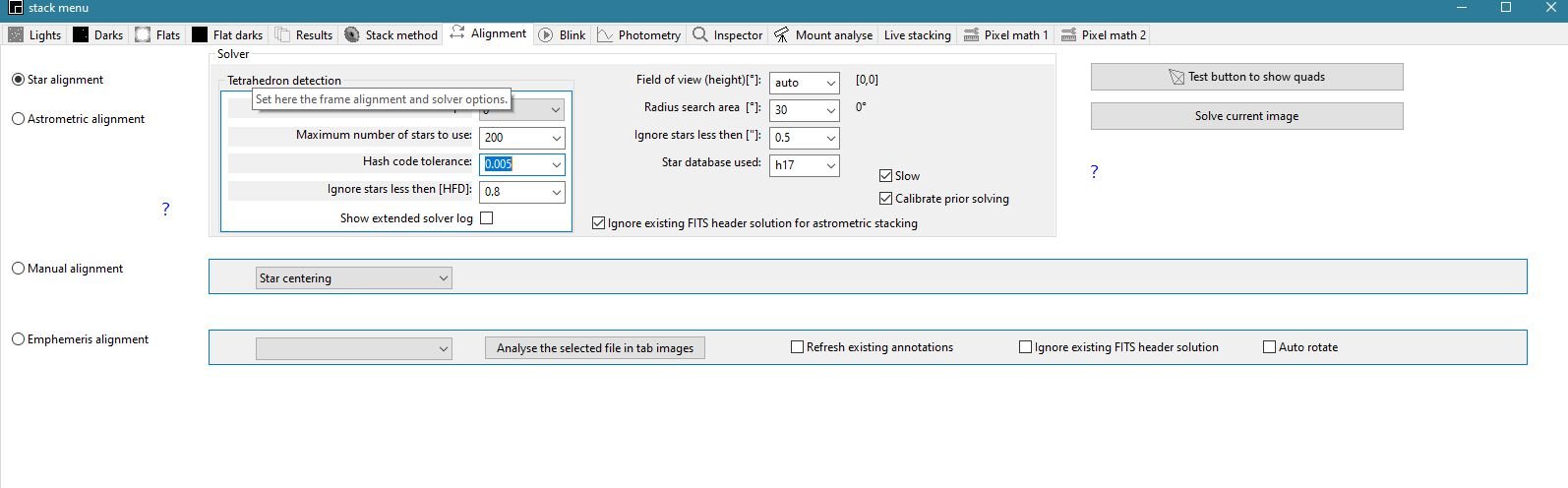Image resolution: width=1568 pixels, height=488 pixels.
Task: Open the Stack method tab
Action: (392, 34)
